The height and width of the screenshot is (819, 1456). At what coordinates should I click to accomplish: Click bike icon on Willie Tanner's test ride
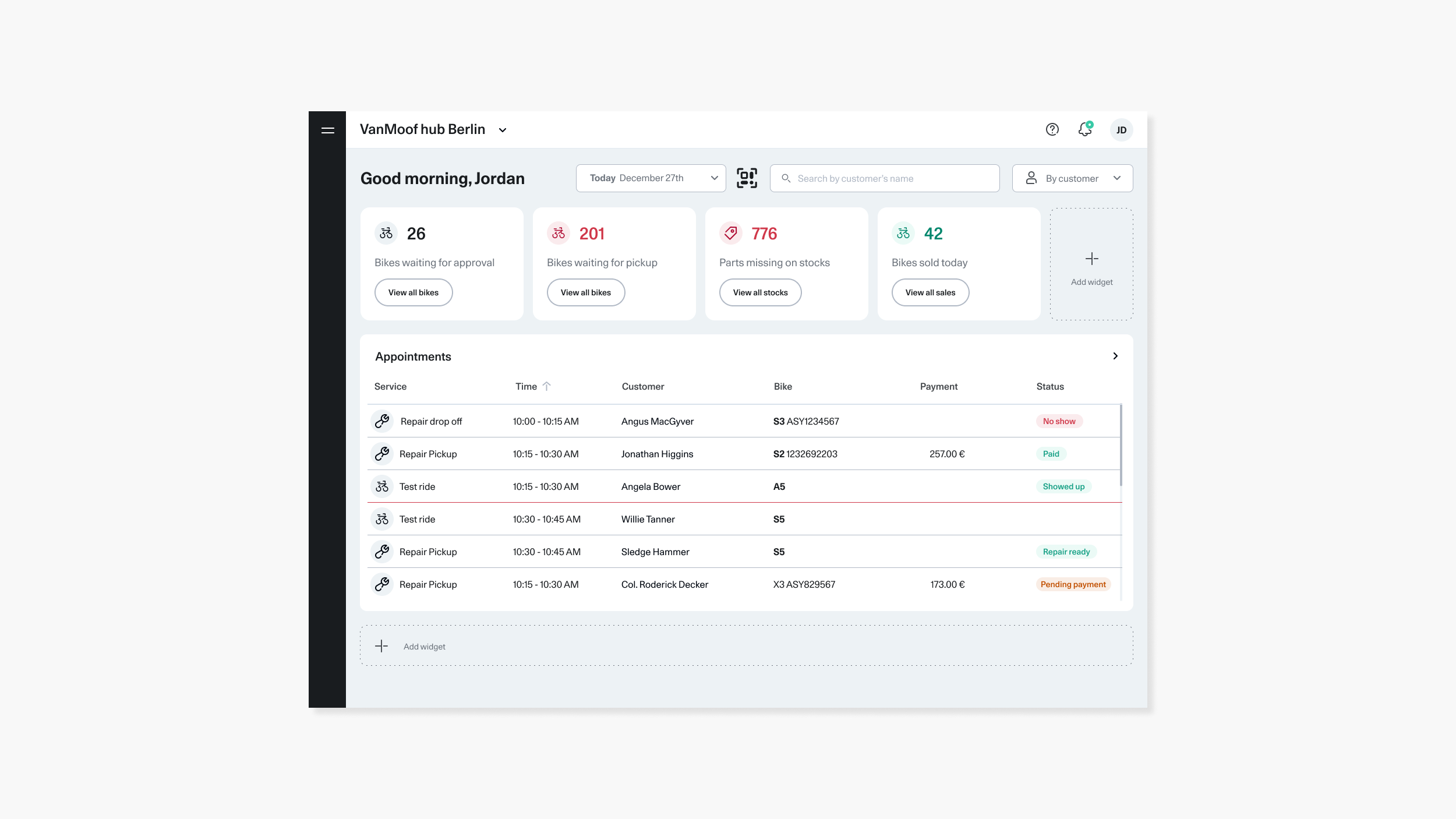382,519
